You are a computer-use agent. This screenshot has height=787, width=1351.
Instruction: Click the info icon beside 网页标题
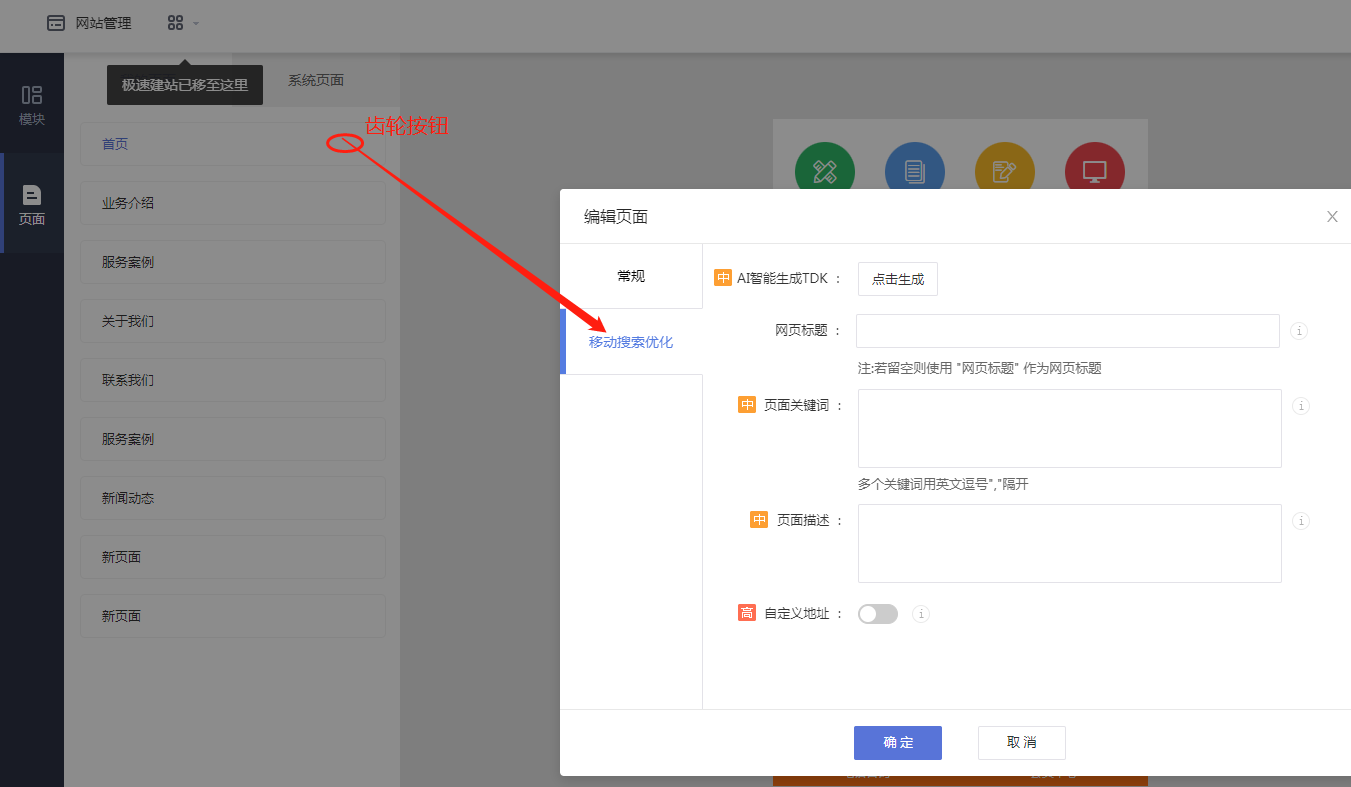[1299, 331]
